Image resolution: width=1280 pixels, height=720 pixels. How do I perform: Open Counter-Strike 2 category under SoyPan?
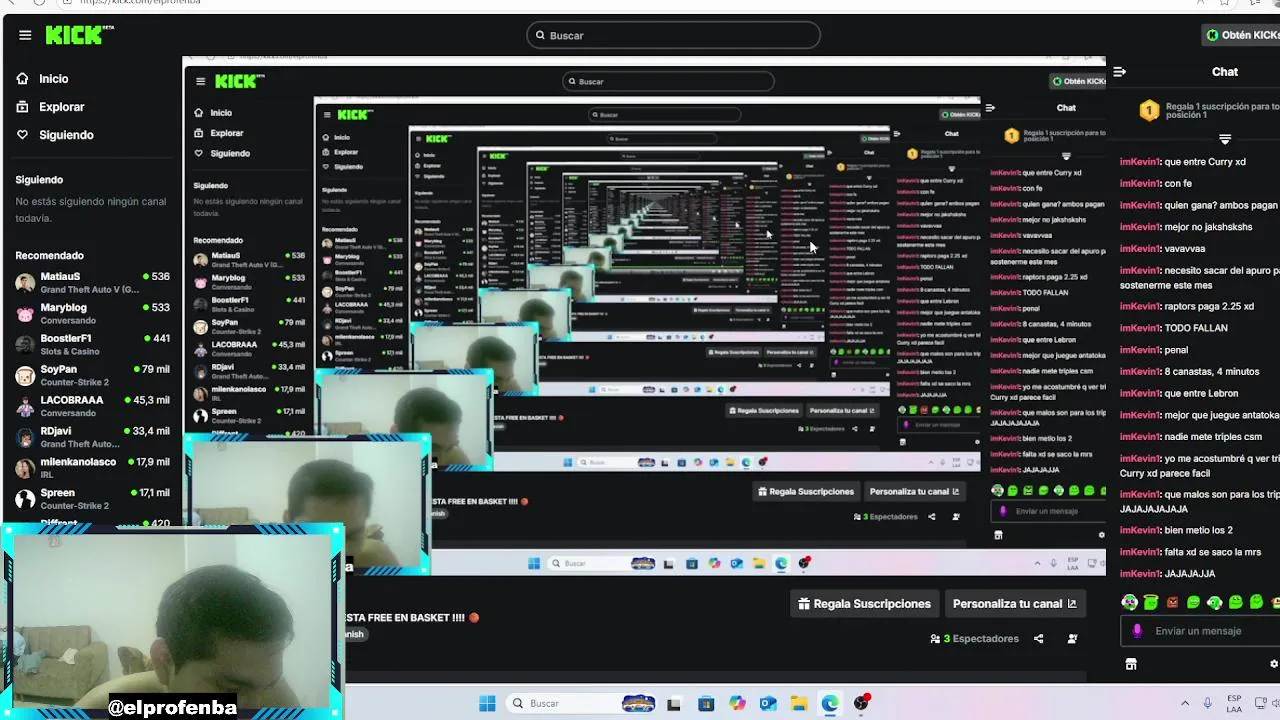point(75,383)
